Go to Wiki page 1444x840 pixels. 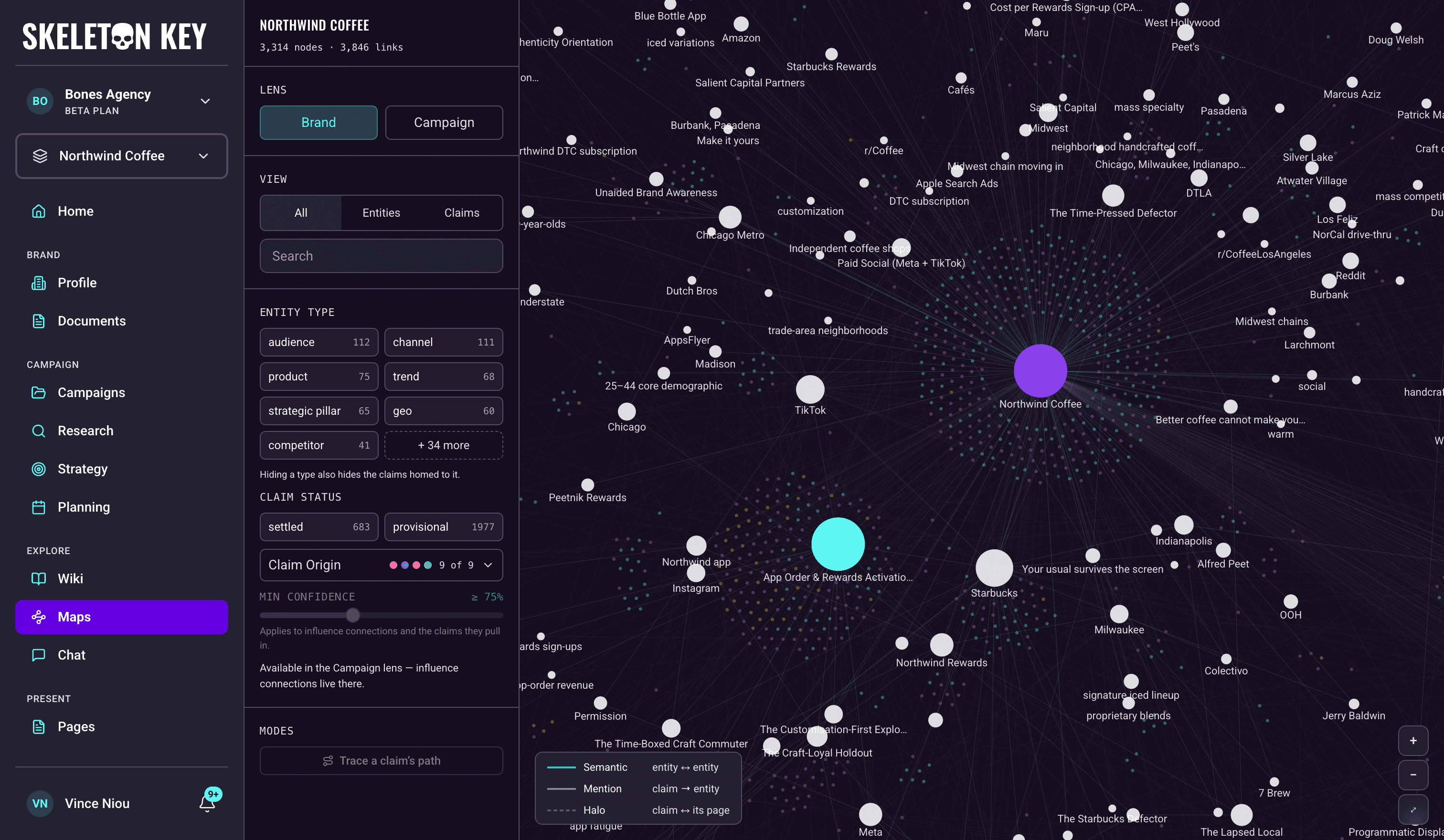click(x=121, y=579)
